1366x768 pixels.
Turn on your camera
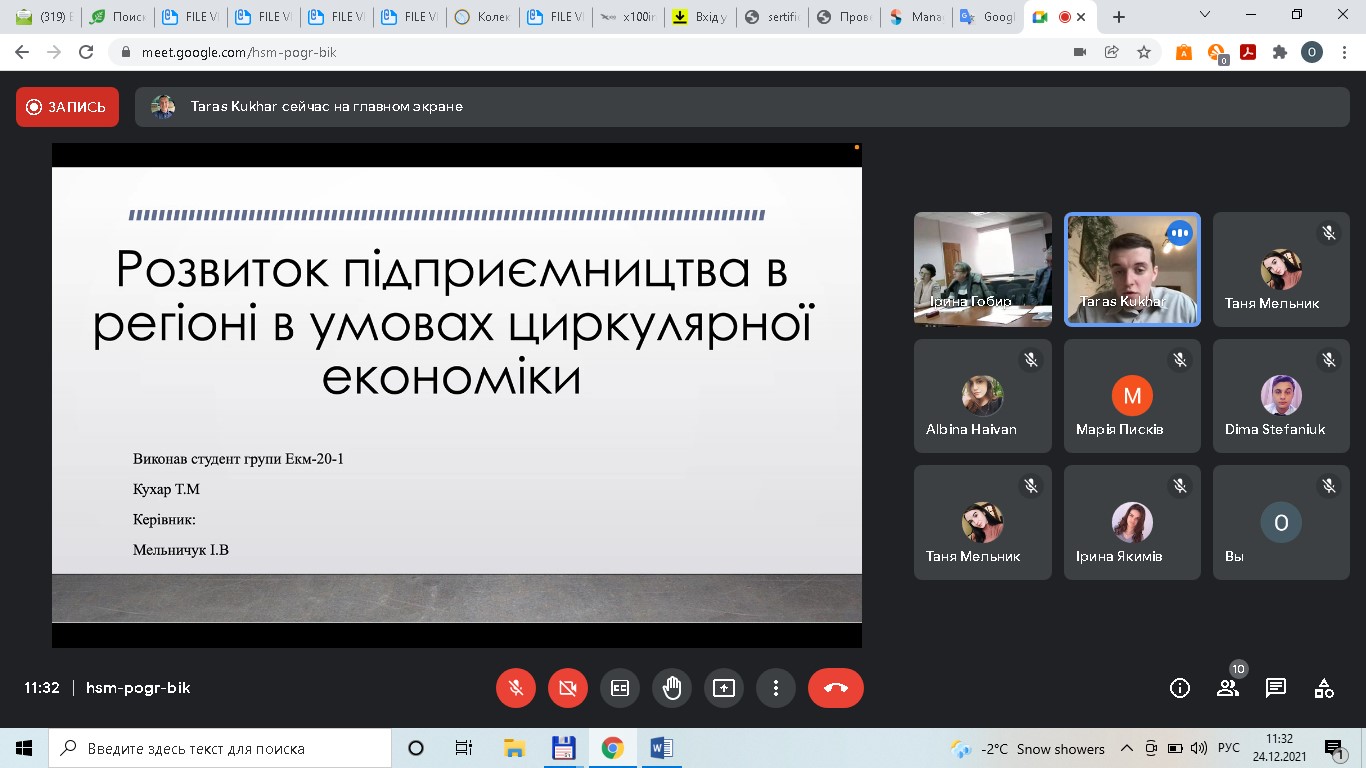568,688
